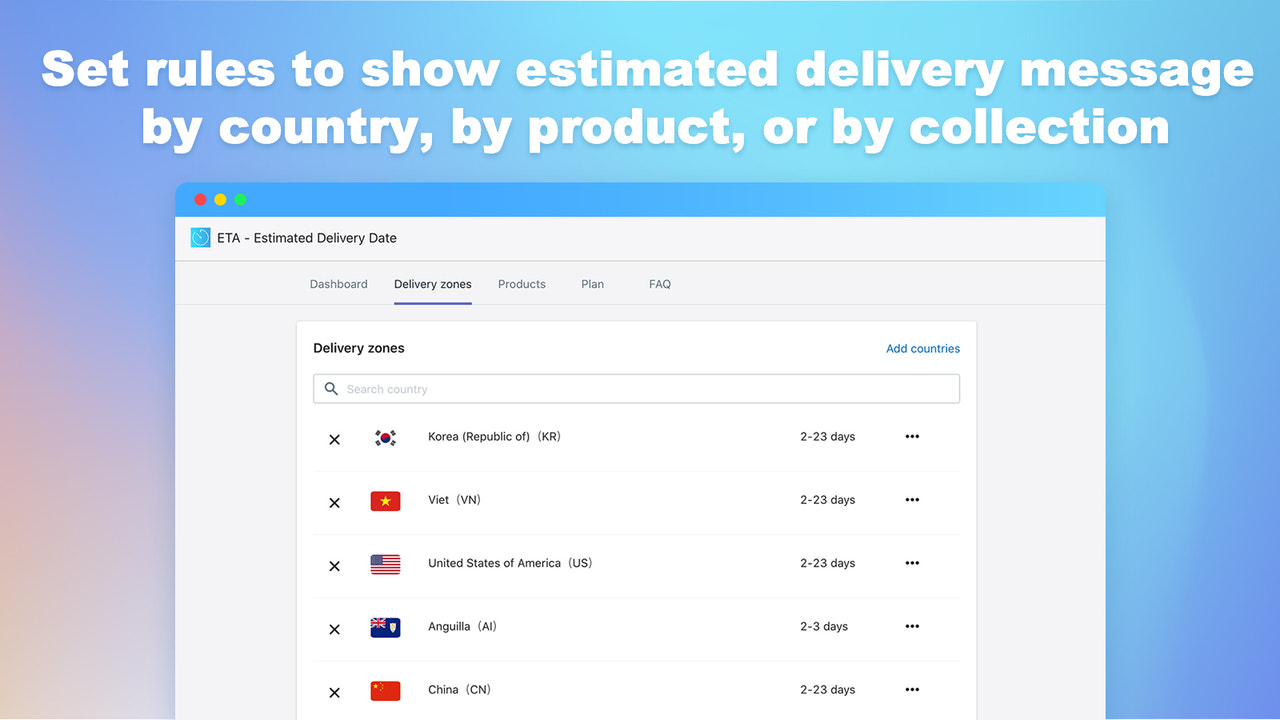Select the Plan tab
Image resolution: width=1280 pixels, height=720 pixels.
coord(592,284)
